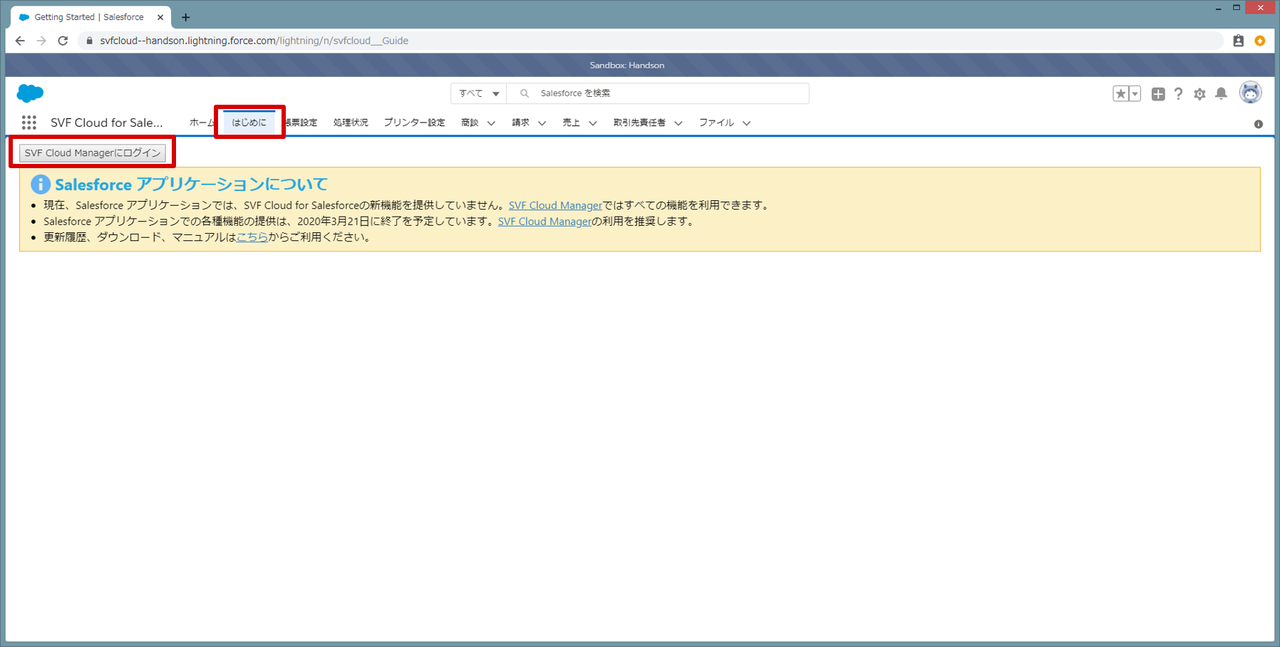Open the こちら link for manuals
The height and width of the screenshot is (647, 1280).
pyautogui.click(x=252, y=237)
